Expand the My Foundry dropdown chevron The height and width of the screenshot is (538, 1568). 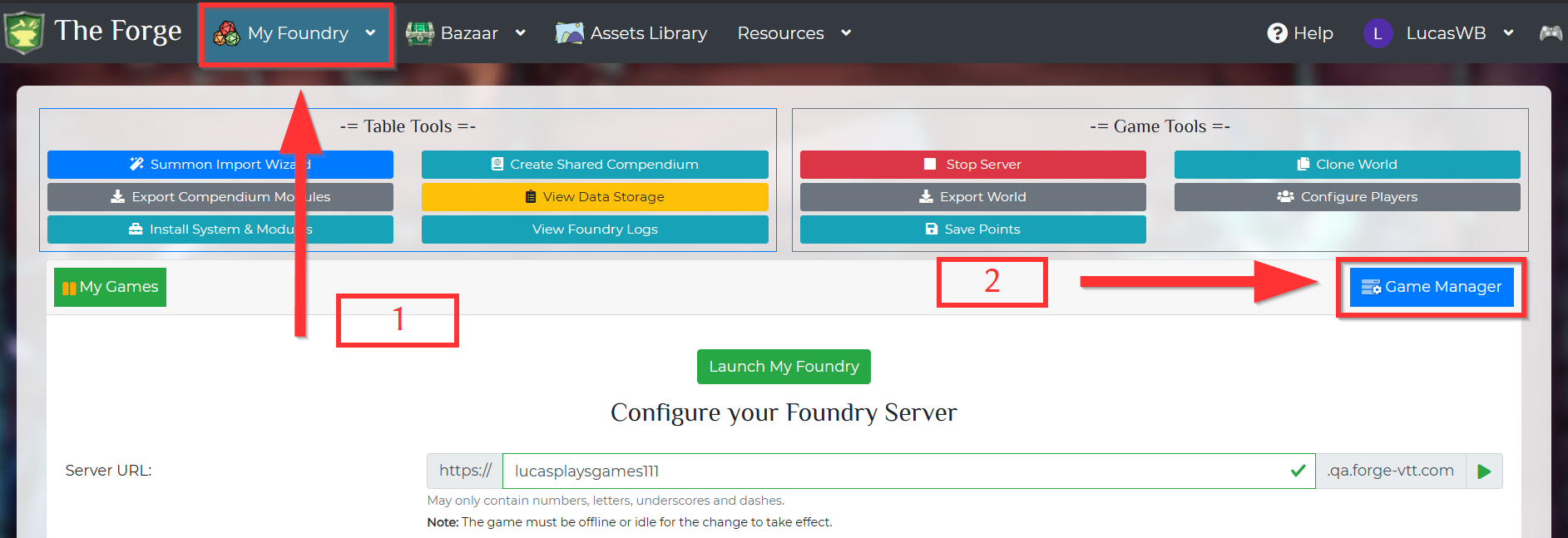(x=370, y=33)
